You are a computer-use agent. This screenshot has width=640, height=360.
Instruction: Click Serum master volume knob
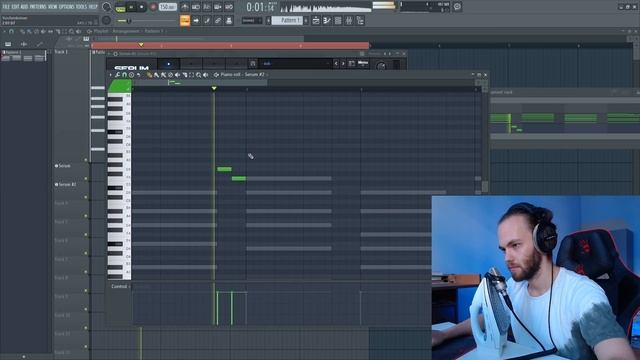click(380, 66)
